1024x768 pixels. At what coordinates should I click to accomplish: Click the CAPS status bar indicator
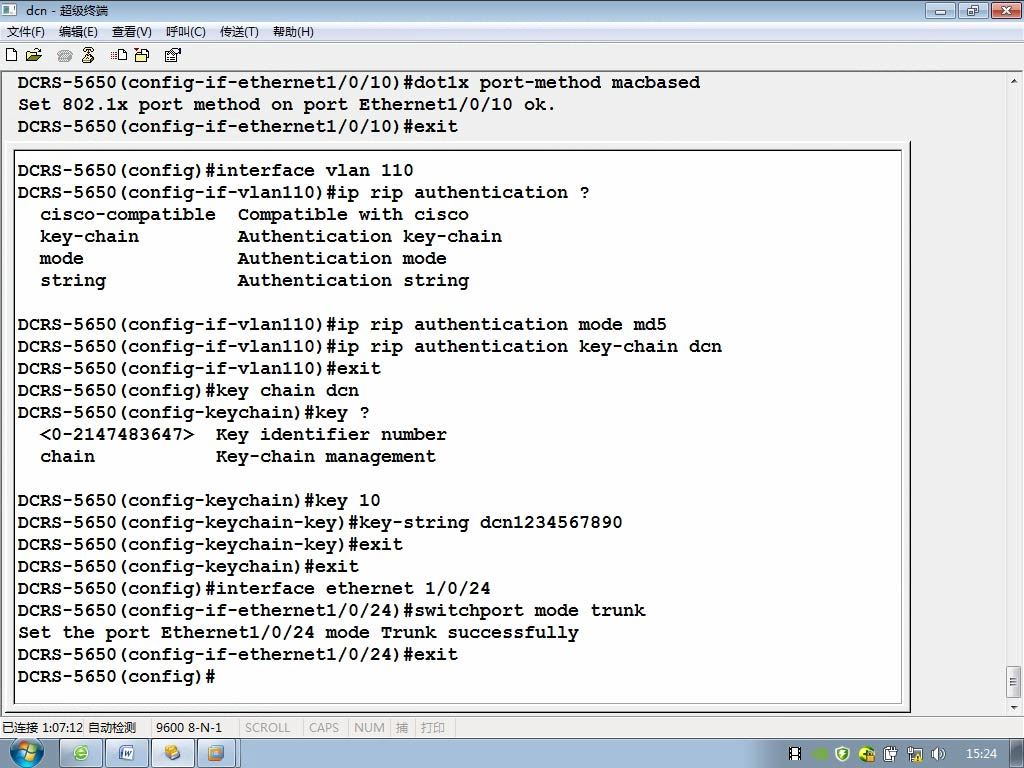click(x=324, y=728)
